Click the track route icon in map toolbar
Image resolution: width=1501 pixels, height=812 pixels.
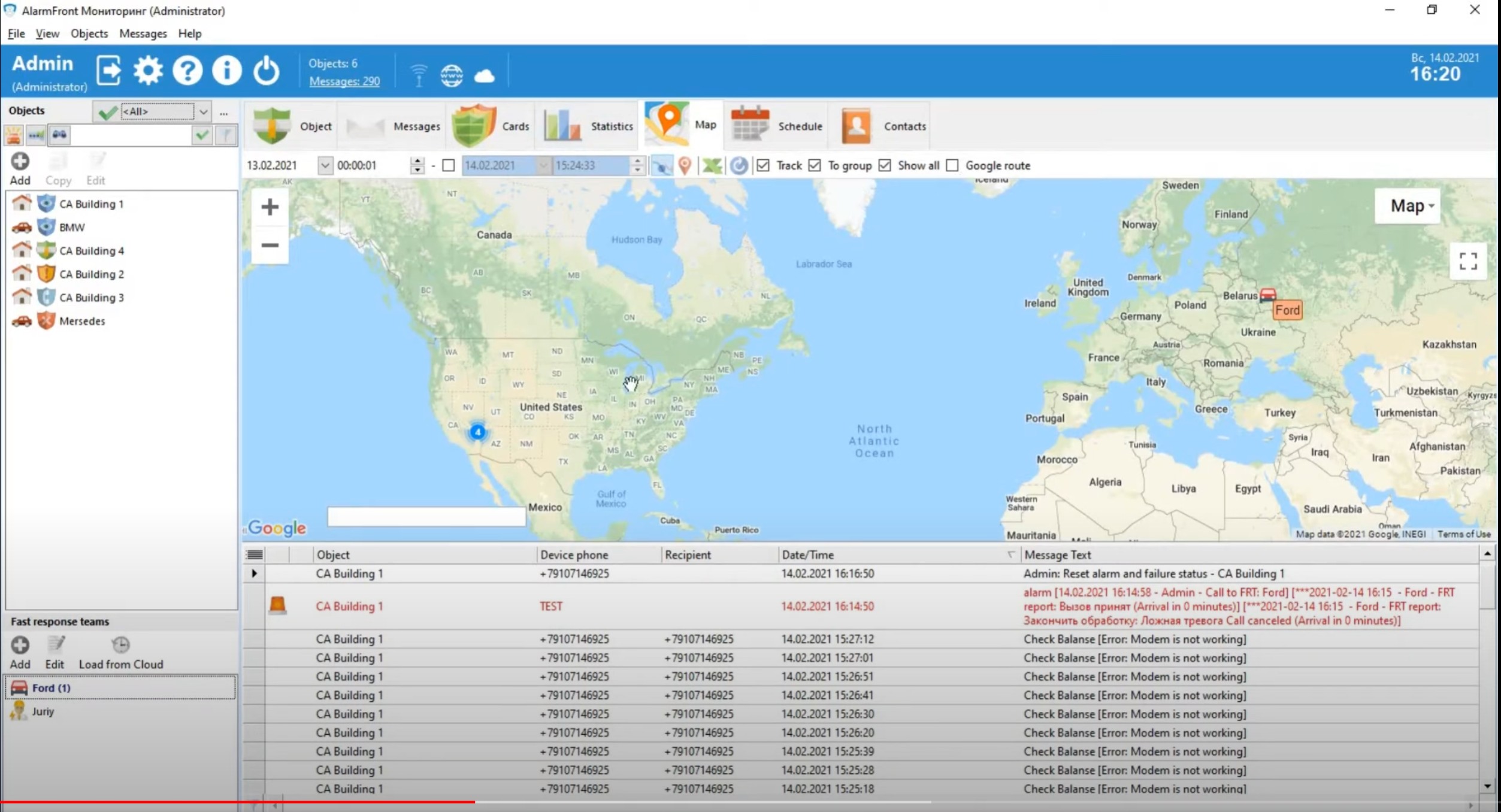[662, 165]
